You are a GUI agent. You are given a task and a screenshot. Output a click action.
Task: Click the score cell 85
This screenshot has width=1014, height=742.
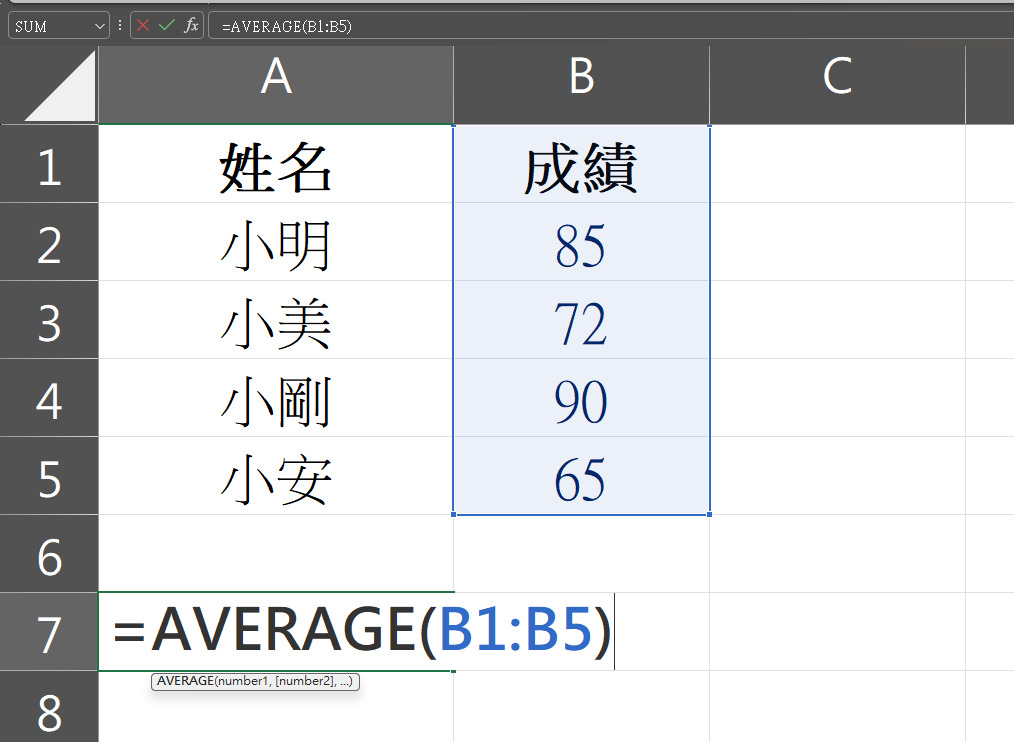point(581,242)
